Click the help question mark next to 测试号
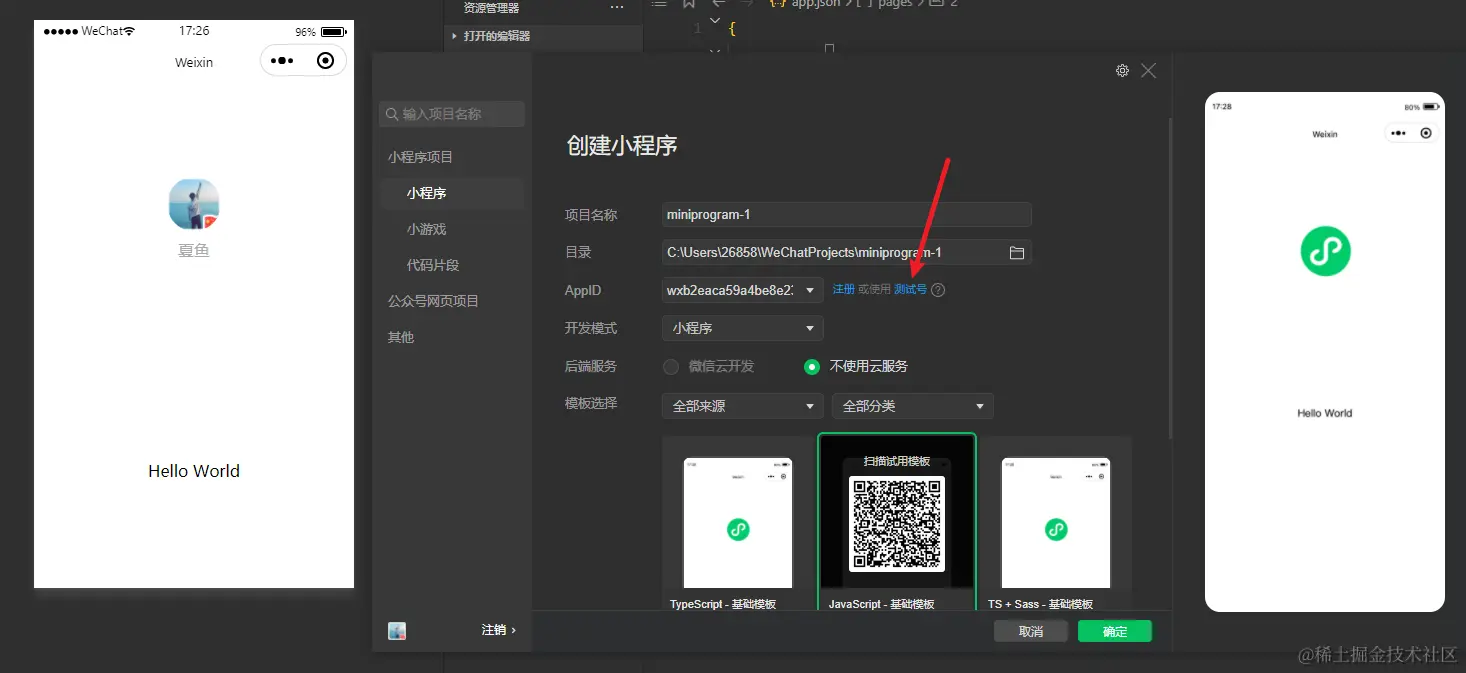Viewport: 1466px width, 673px height. pos(938,290)
